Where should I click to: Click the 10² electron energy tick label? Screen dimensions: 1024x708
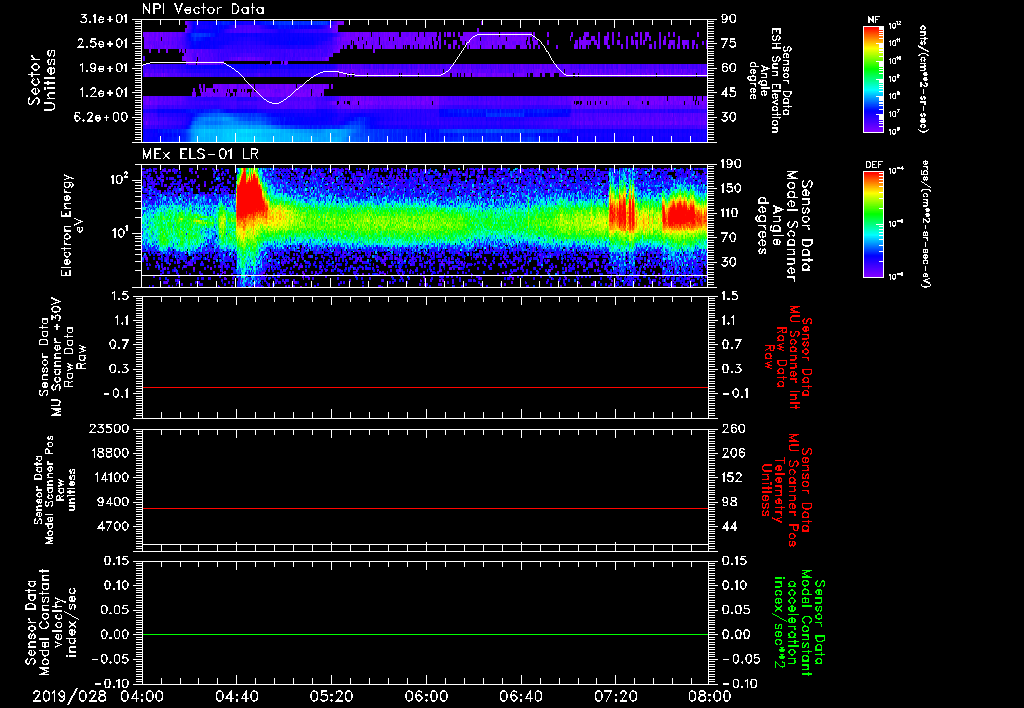(119, 180)
